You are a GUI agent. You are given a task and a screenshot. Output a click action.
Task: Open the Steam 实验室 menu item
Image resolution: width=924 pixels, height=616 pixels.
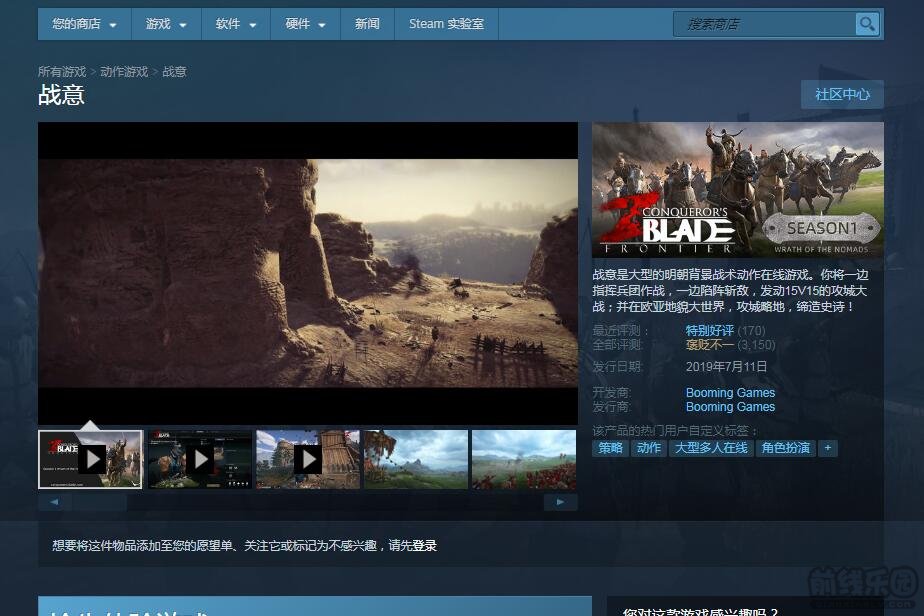click(446, 24)
